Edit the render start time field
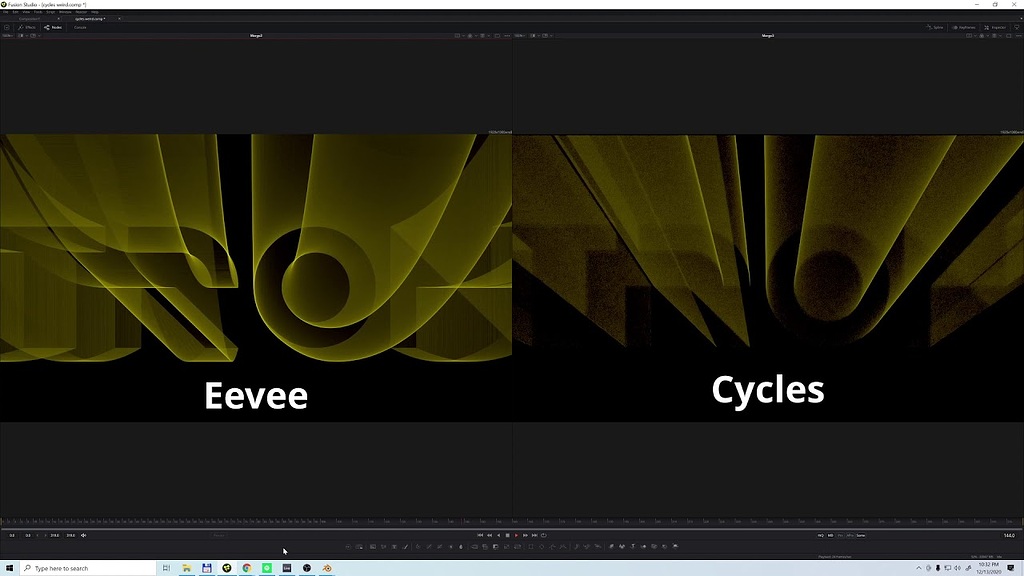1024x576 pixels. (x=27, y=536)
